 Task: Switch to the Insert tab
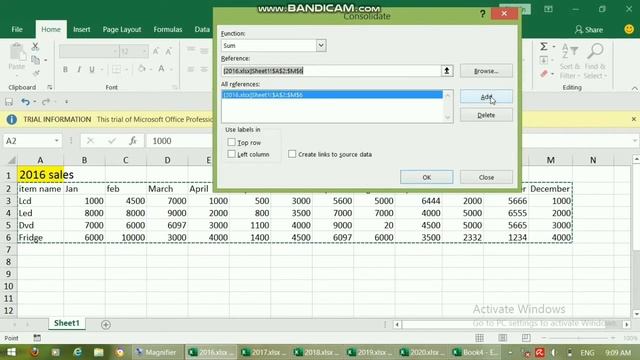click(x=82, y=29)
